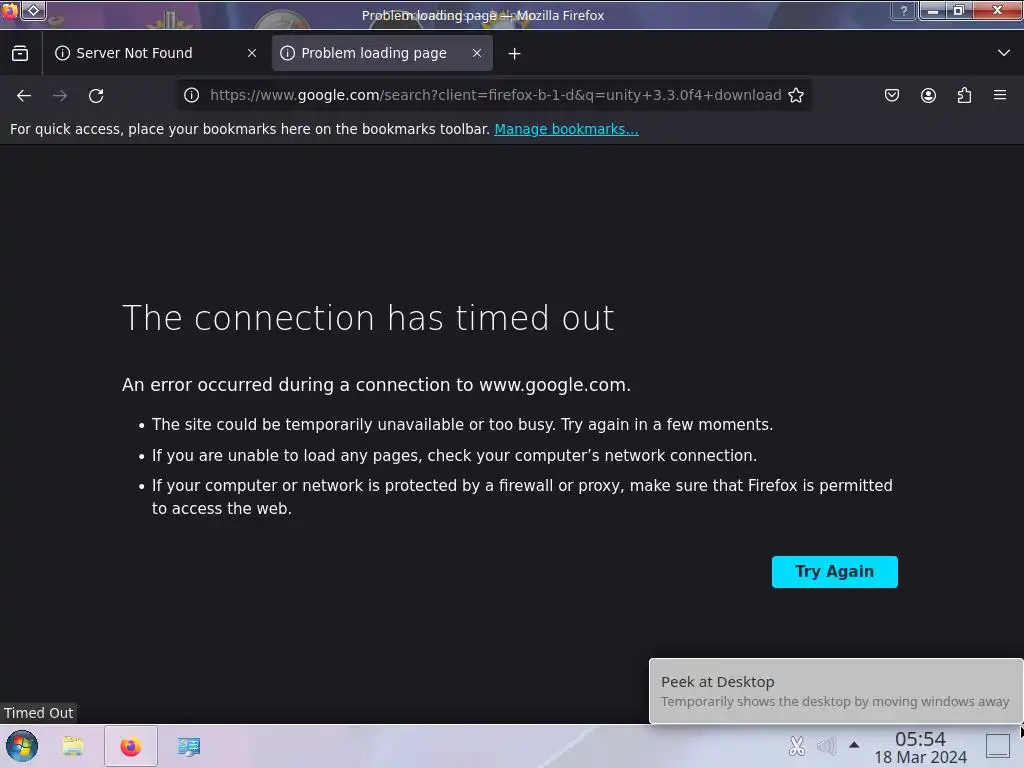
Task: Click the window help question-mark button
Action: 903,10
